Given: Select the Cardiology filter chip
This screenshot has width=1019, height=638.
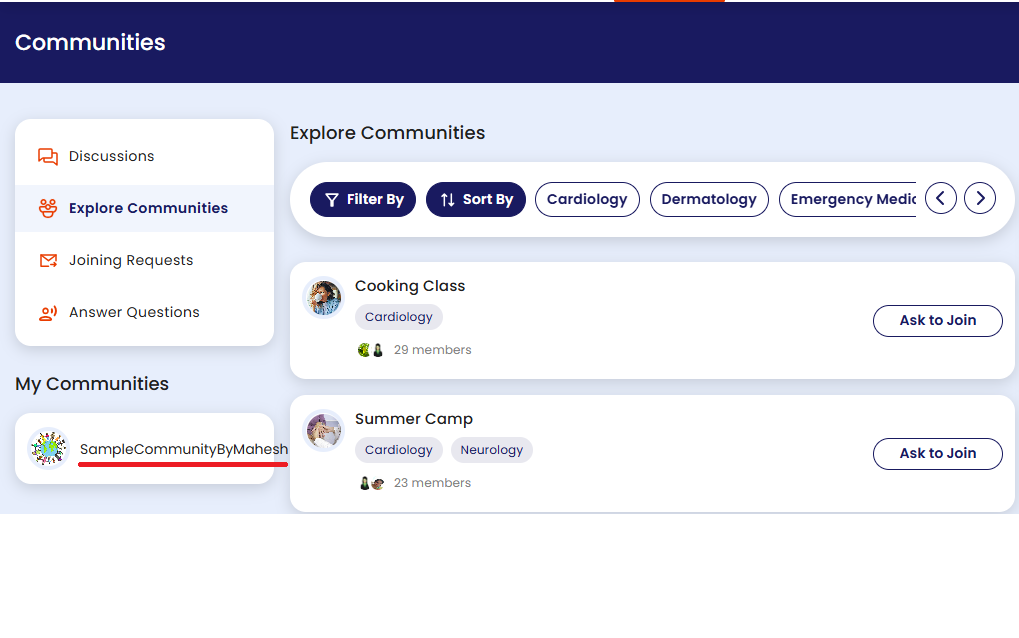Looking at the screenshot, I should 587,199.
